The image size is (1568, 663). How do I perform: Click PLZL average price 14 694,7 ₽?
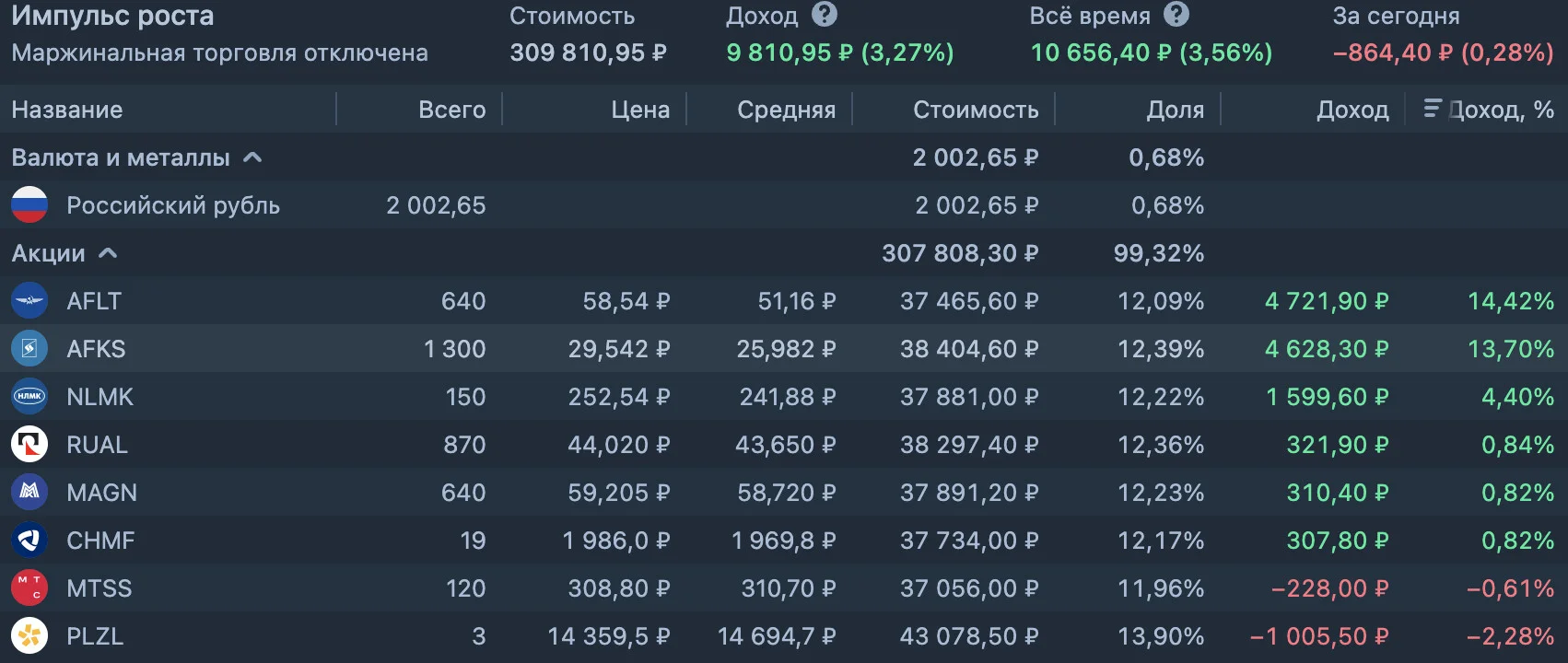pyautogui.click(x=777, y=636)
